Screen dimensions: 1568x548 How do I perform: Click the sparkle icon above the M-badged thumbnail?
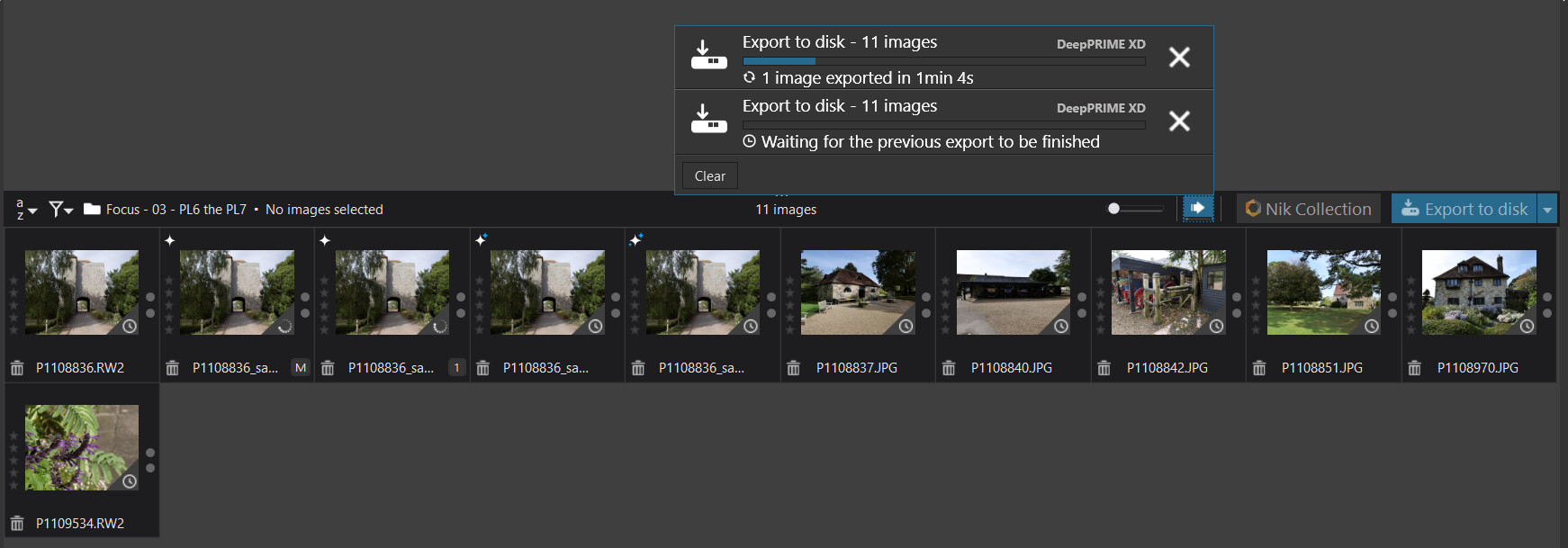coord(170,240)
